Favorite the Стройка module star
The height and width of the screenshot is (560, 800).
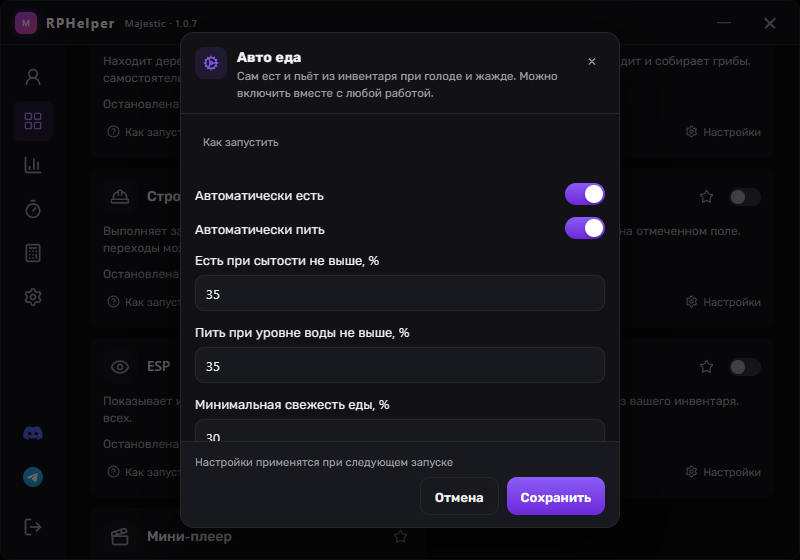(x=707, y=196)
